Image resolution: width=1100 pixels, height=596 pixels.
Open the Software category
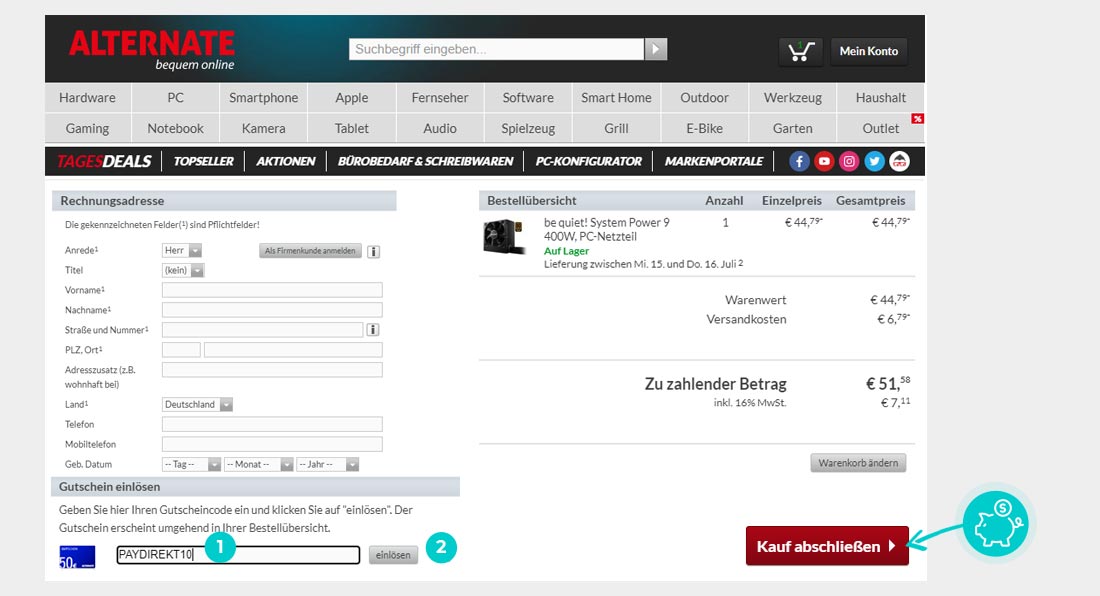528,97
